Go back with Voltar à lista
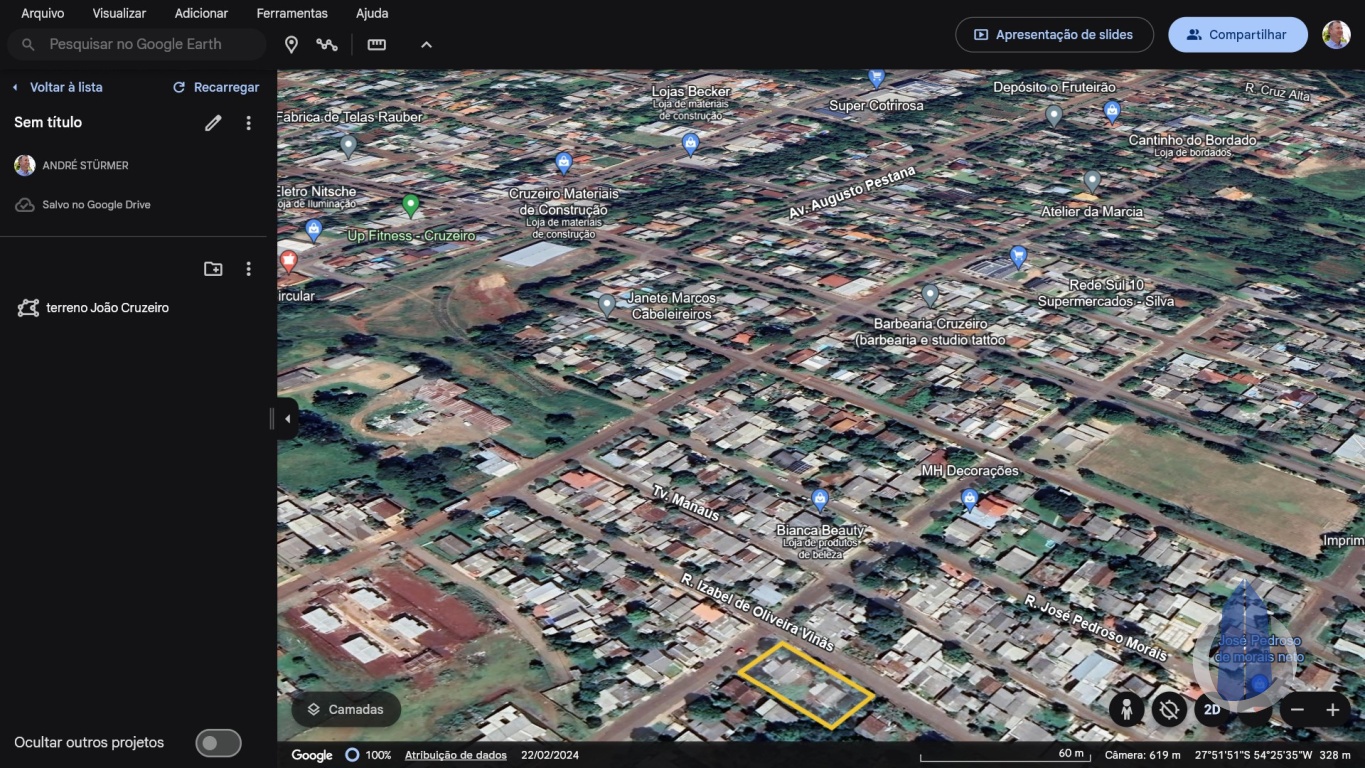The width and height of the screenshot is (1365, 768). coord(57,87)
